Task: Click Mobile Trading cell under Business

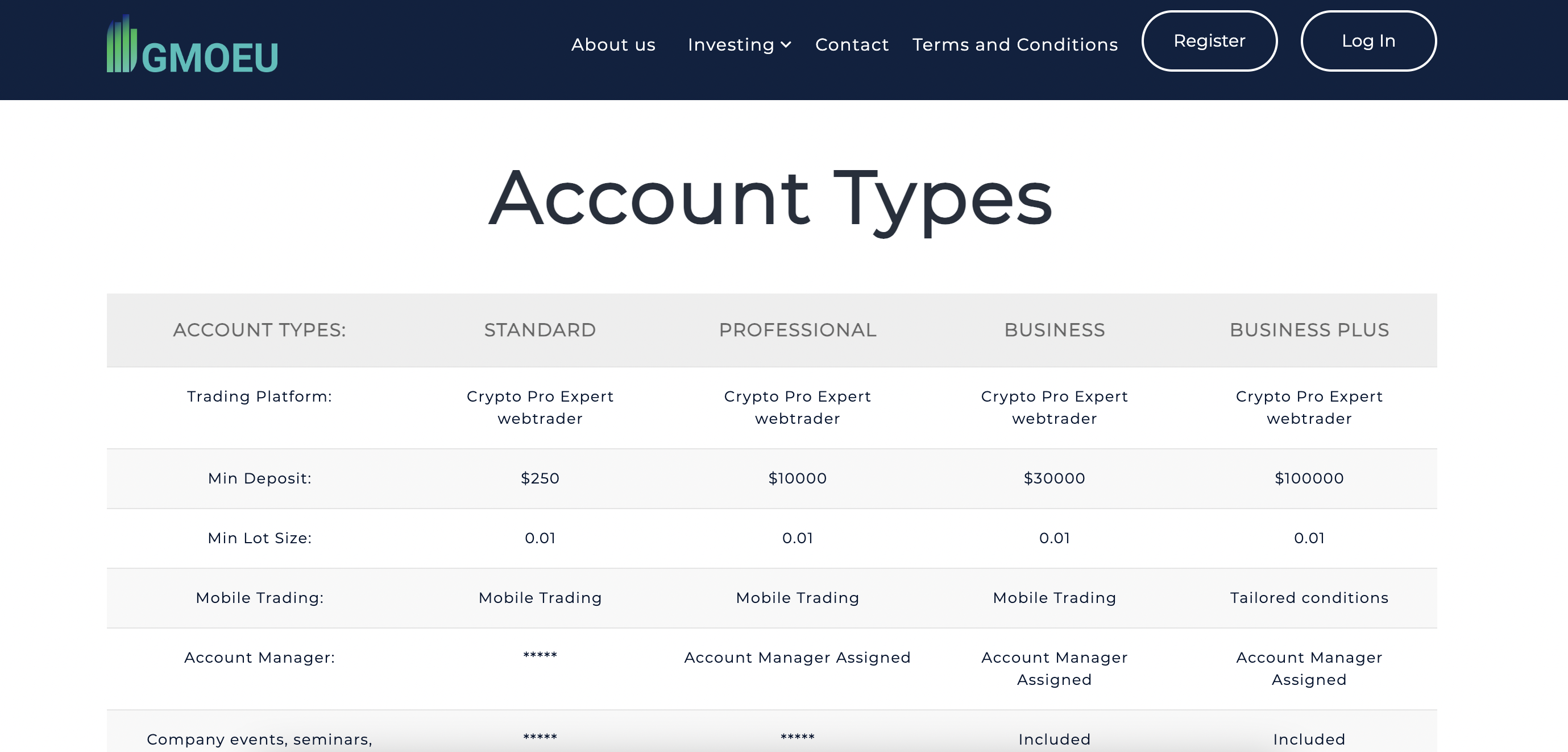Action: pos(1054,597)
